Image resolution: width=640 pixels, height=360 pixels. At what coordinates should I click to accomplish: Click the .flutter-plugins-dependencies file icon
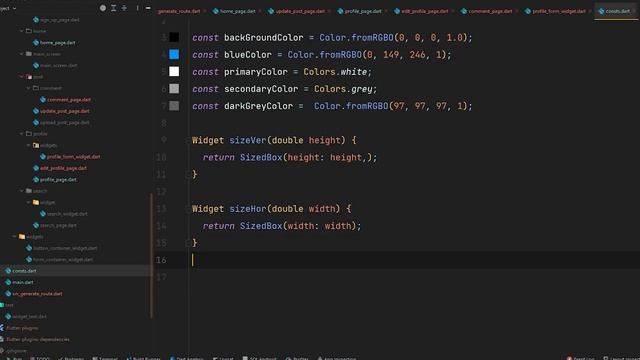click(2, 339)
